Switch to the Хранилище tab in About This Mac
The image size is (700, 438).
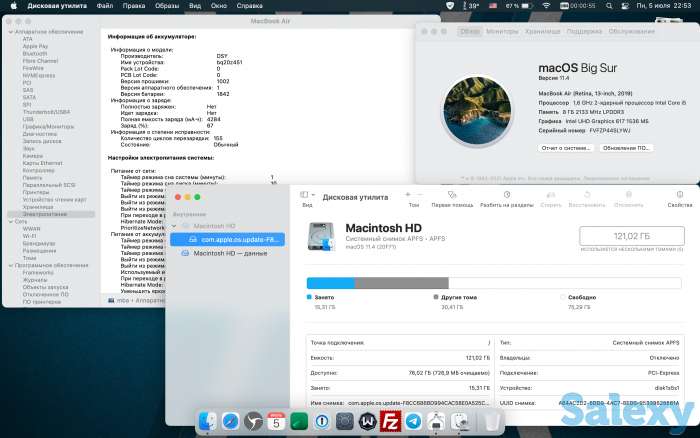[542, 32]
